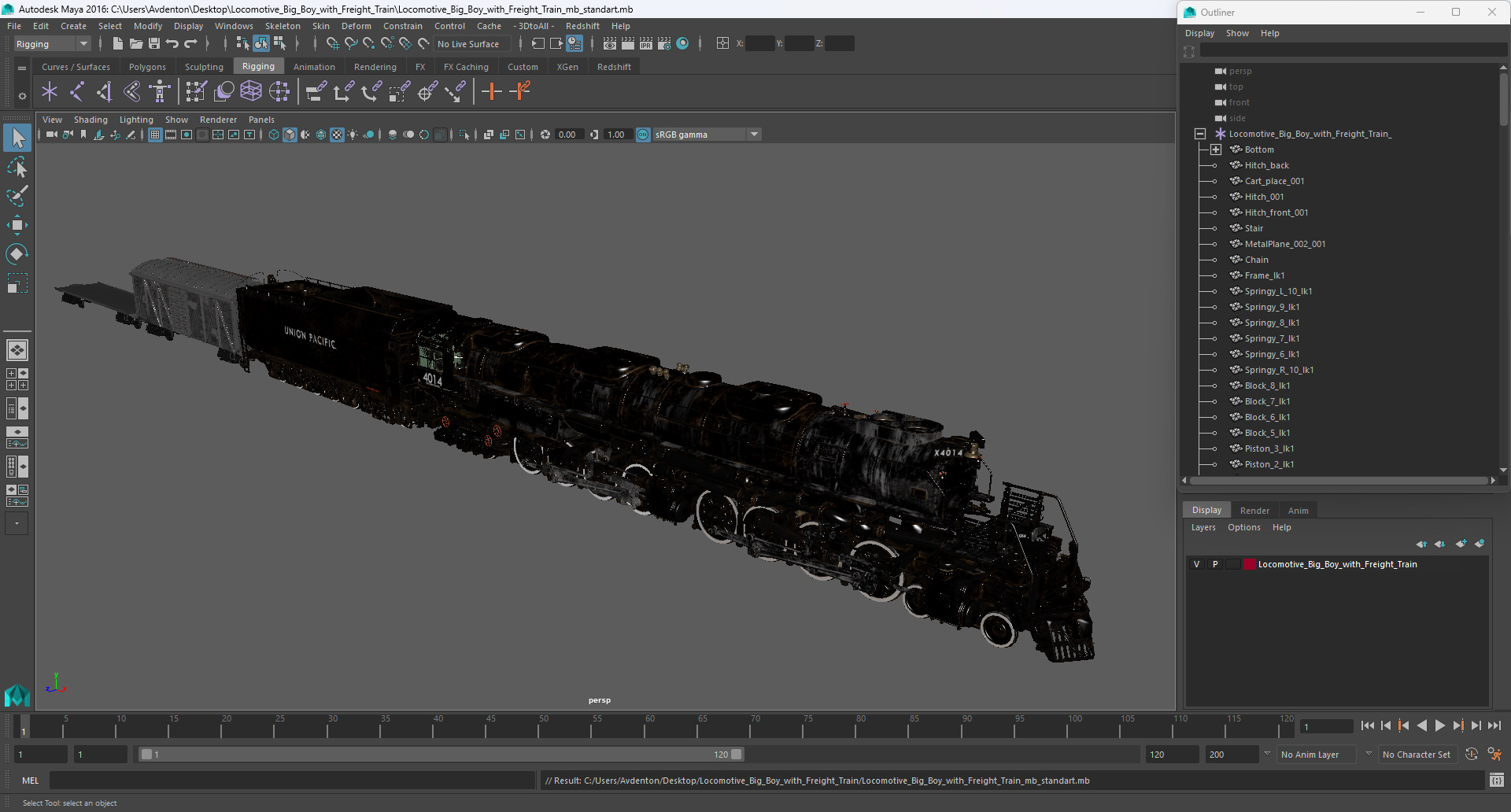Click the range slider bar handle at 120
This screenshot has width=1511, height=812.
[737, 755]
